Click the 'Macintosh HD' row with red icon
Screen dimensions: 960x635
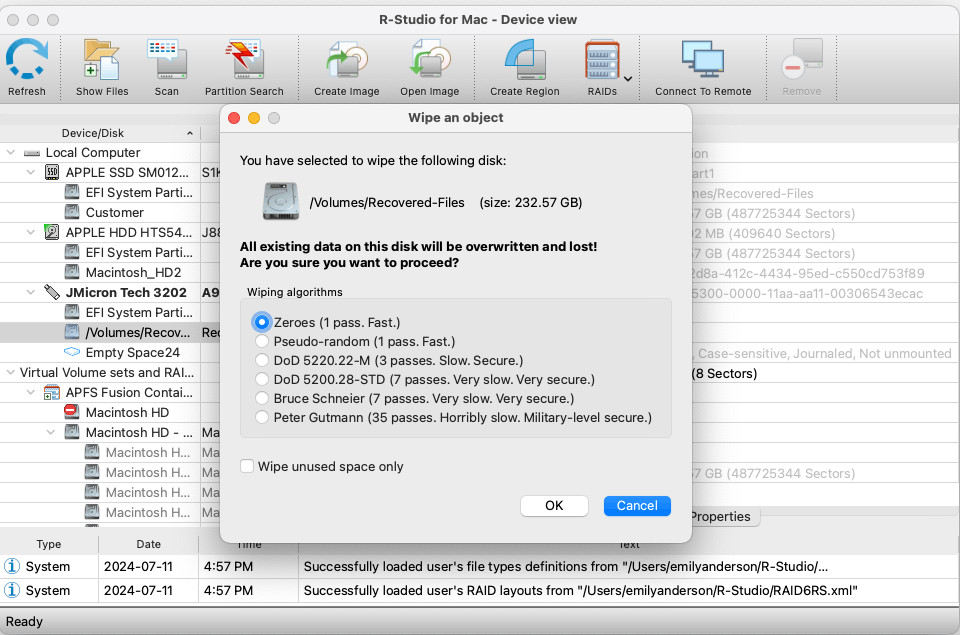point(100,412)
